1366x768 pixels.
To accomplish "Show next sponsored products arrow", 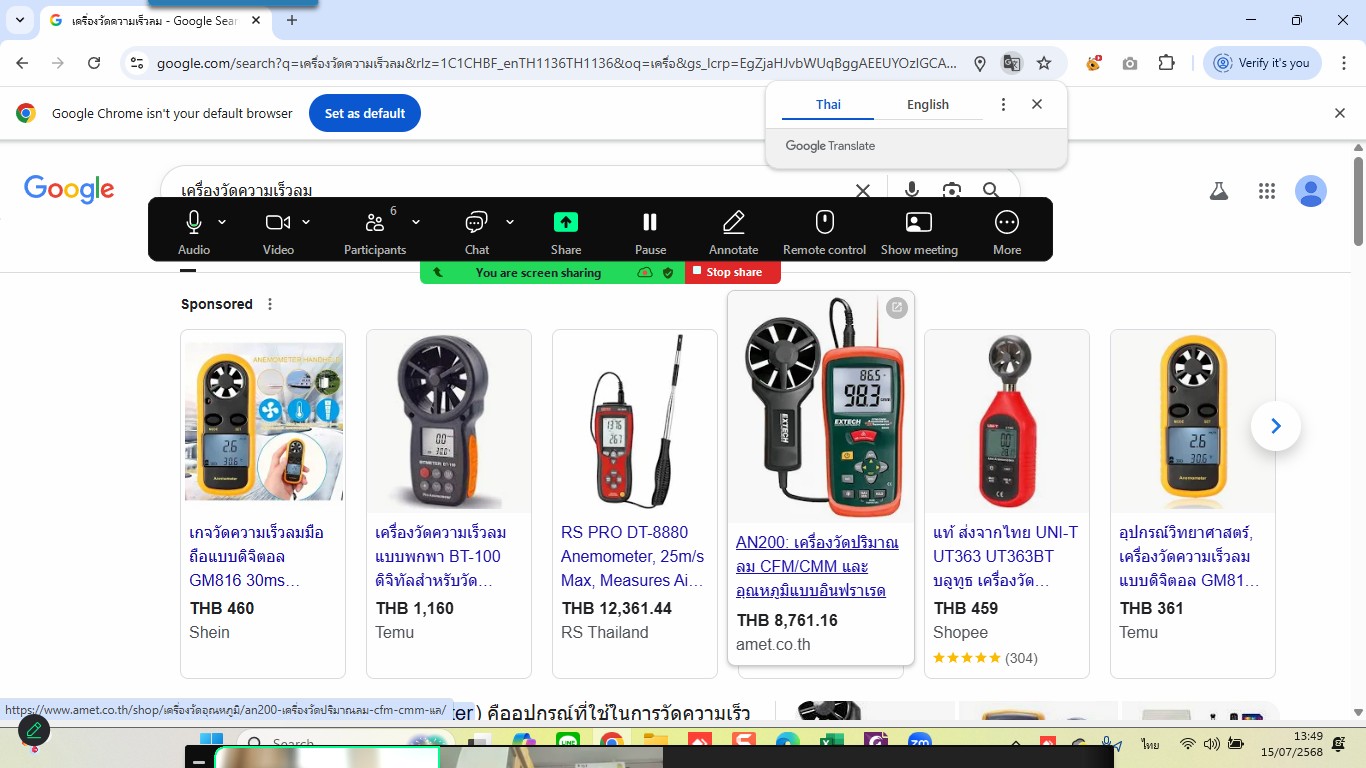I will point(1276,426).
